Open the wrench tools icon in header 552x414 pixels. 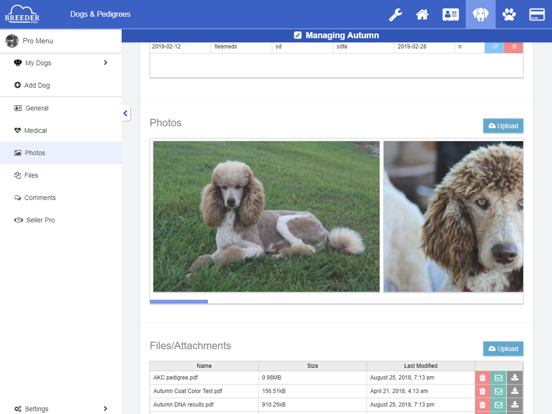(395, 14)
